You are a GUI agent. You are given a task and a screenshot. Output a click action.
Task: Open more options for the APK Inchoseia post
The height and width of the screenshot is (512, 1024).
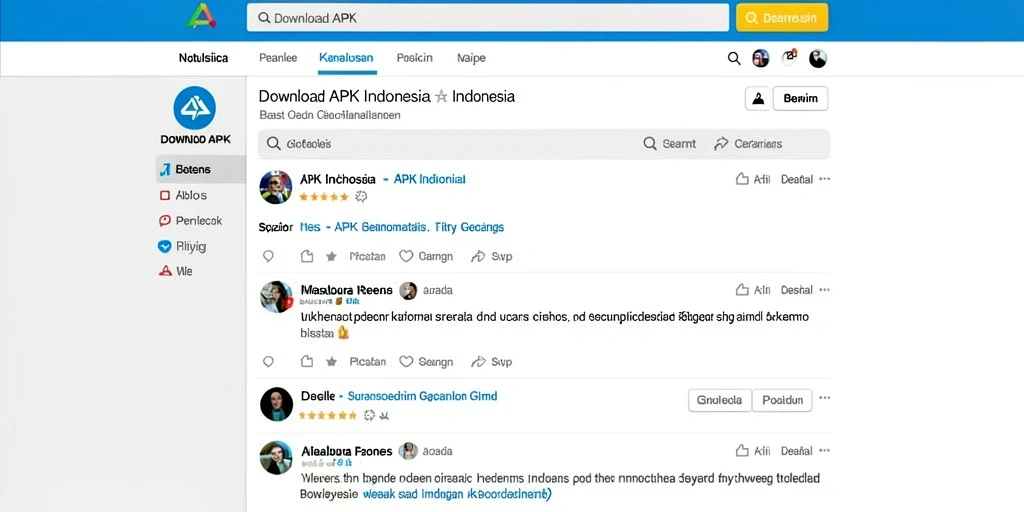click(x=825, y=179)
